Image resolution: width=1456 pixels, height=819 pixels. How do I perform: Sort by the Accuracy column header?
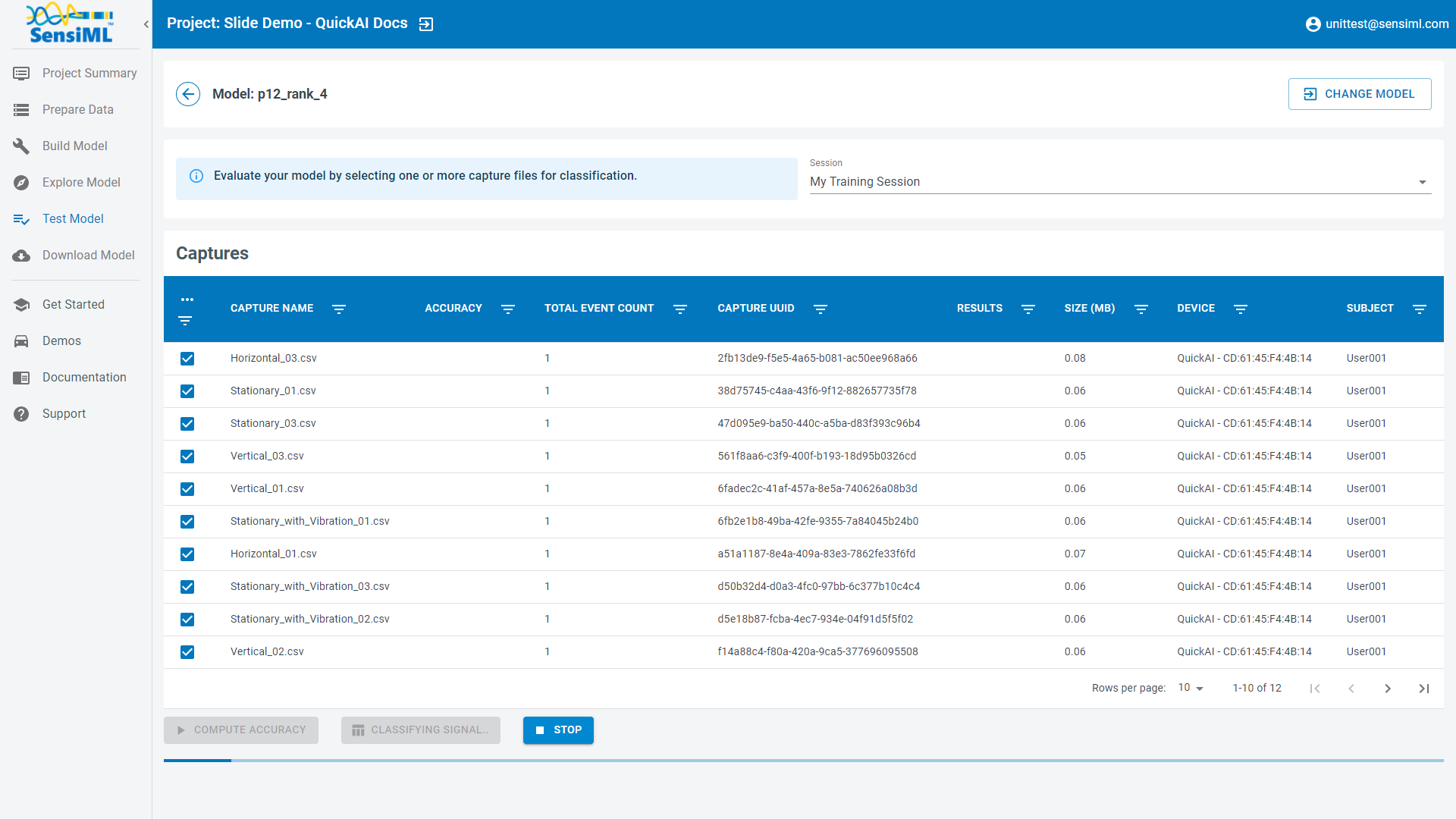click(x=453, y=309)
